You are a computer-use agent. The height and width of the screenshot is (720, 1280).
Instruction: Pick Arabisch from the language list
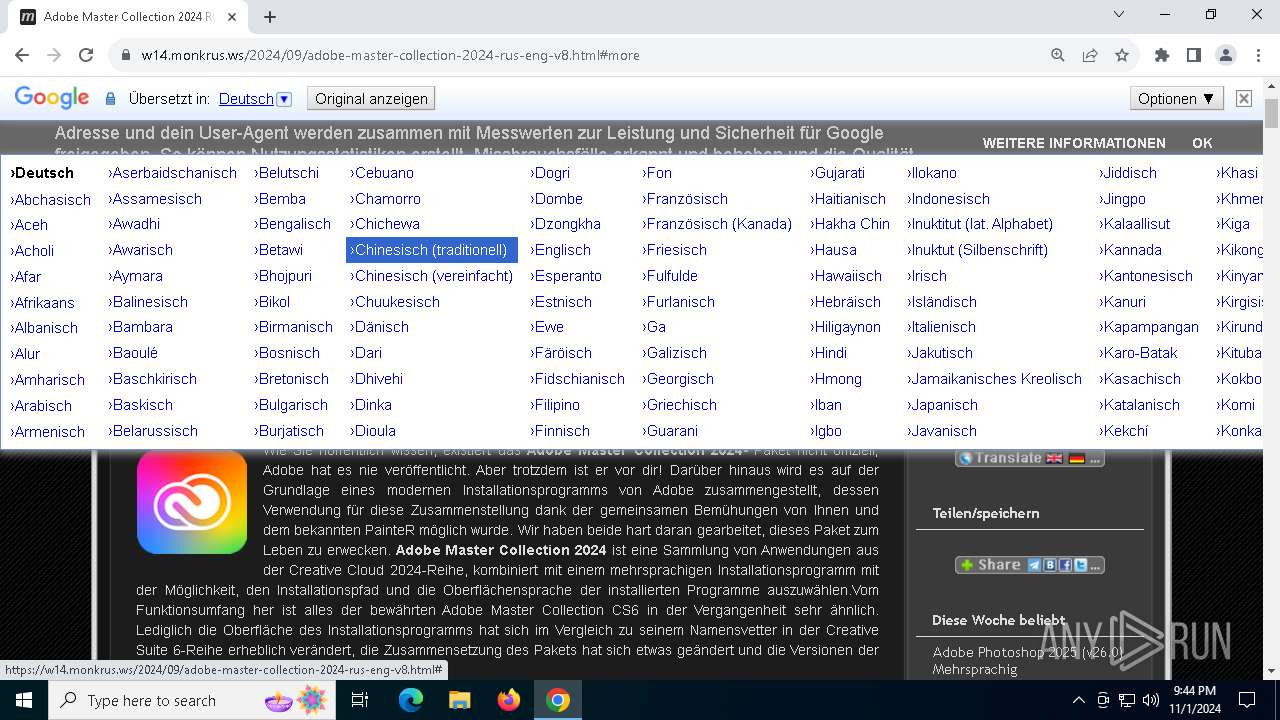tap(41, 406)
